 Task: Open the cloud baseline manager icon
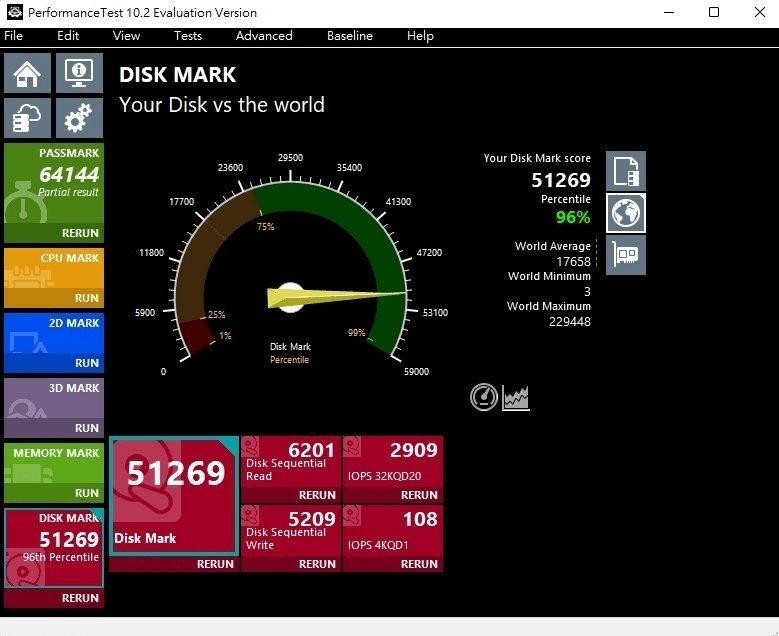click(x=27, y=118)
